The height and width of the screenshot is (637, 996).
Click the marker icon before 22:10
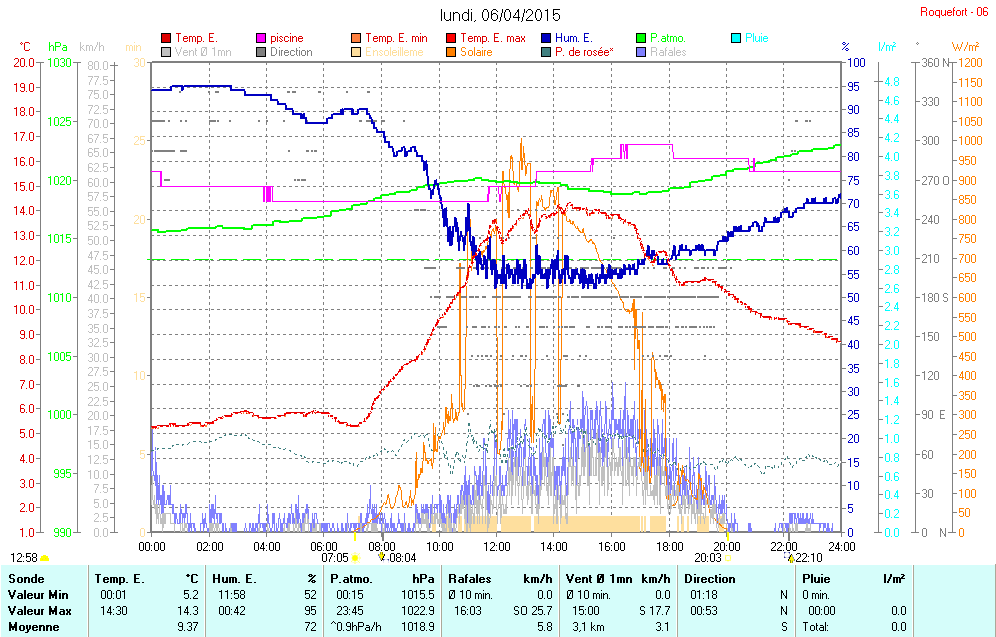[790, 557]
